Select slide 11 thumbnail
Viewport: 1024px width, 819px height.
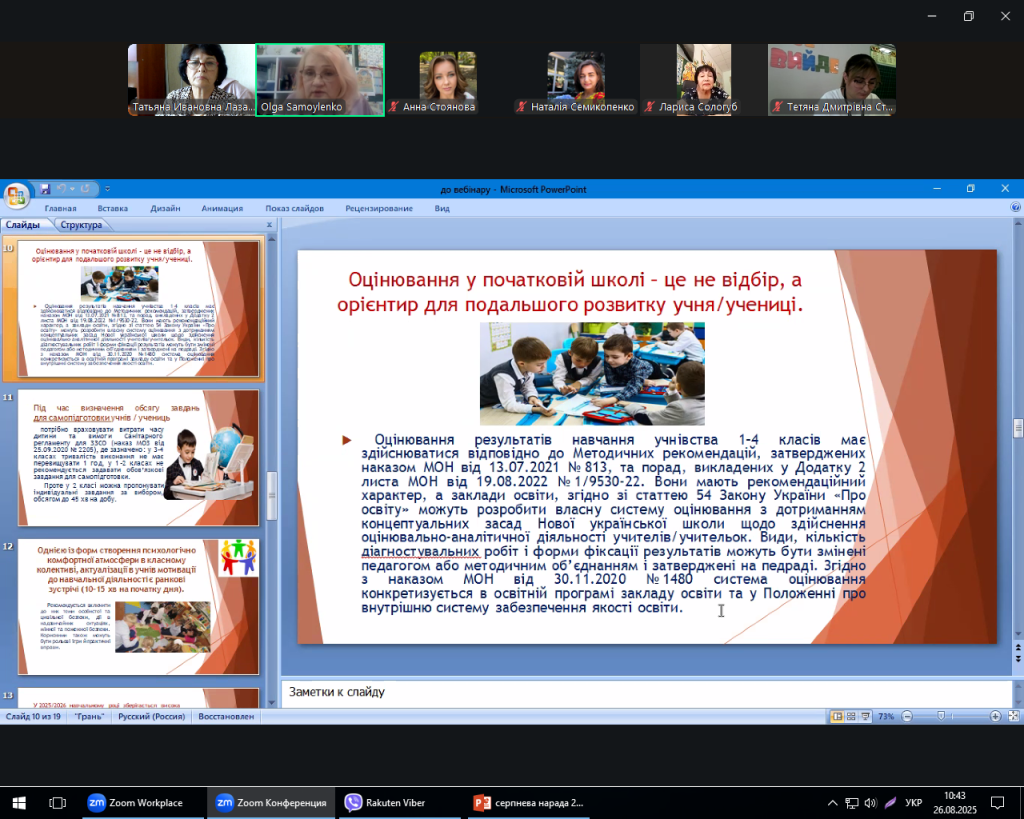click(x=138, y=458)
